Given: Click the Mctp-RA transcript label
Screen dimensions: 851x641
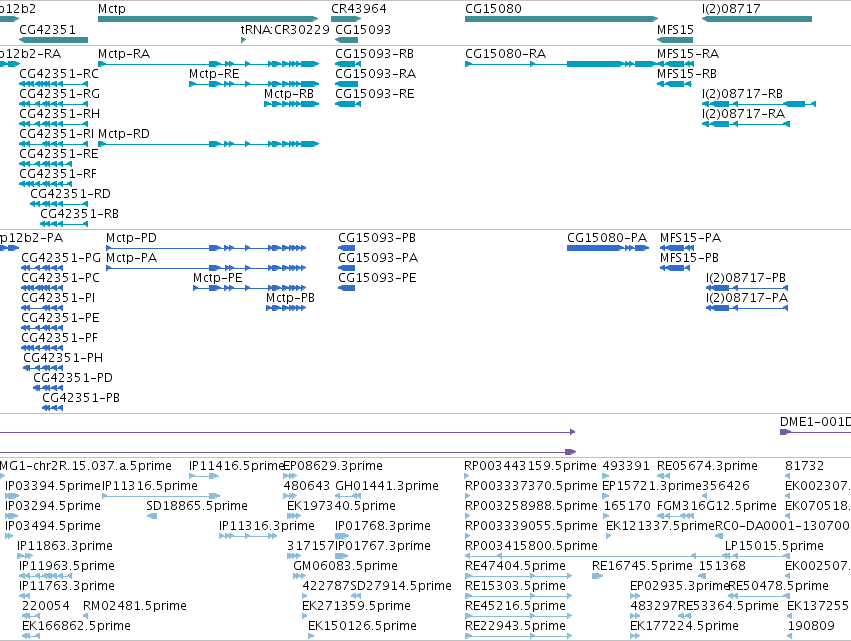Looking at the screenshot, I should [x=124, y=54].
